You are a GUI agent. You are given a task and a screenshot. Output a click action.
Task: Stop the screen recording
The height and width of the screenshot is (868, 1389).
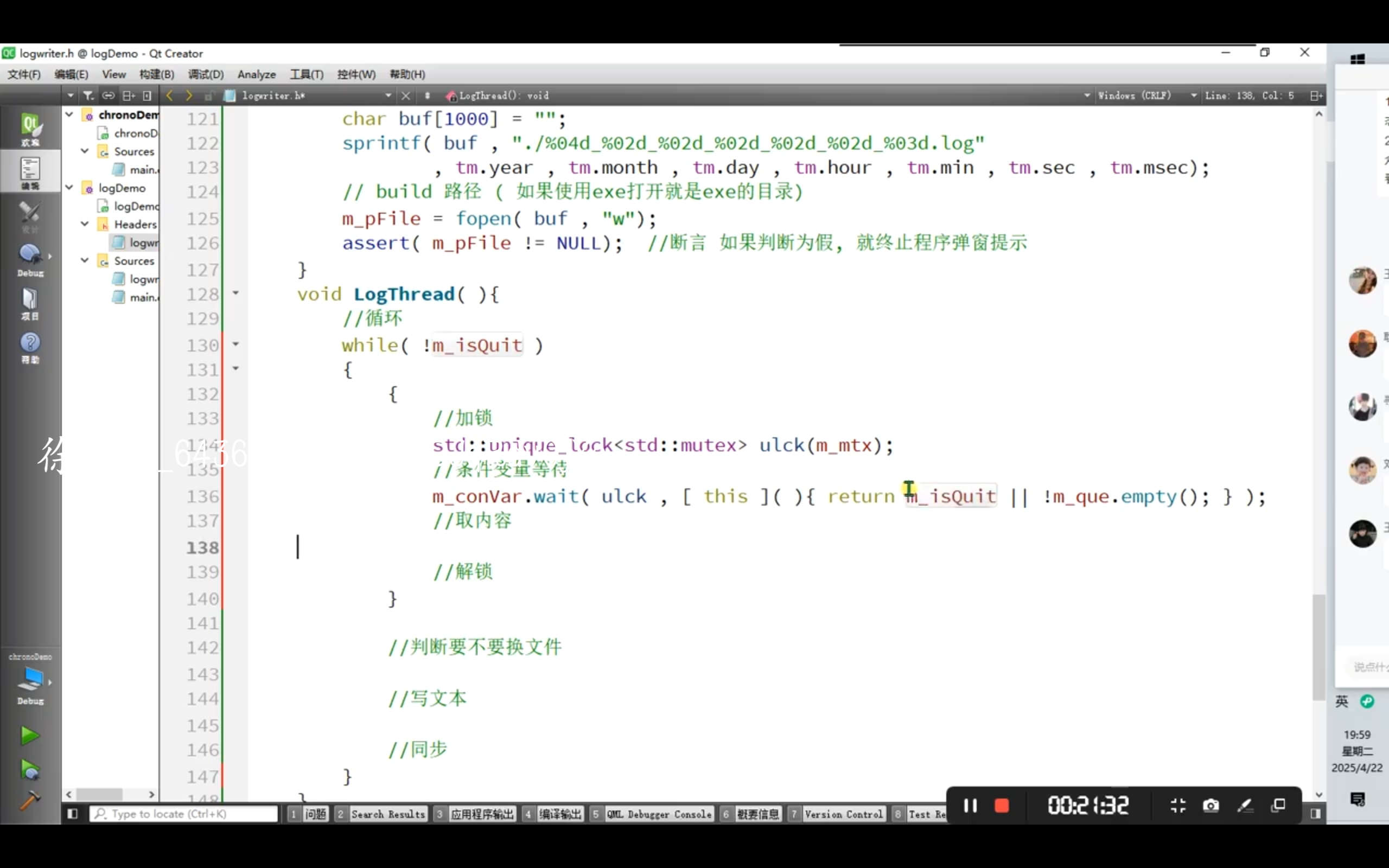point(1002,806)
